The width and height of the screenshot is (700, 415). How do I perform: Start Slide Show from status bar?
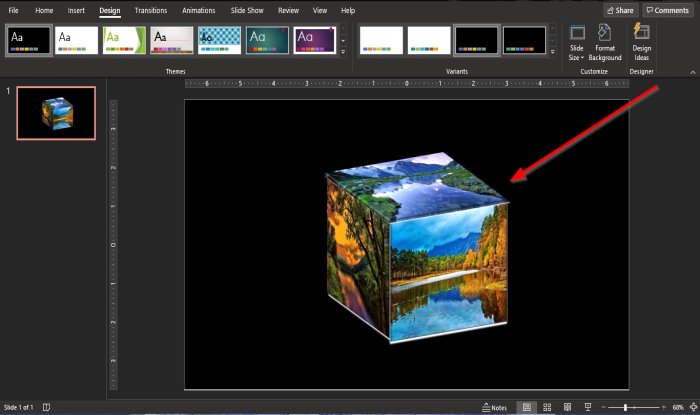588,407
